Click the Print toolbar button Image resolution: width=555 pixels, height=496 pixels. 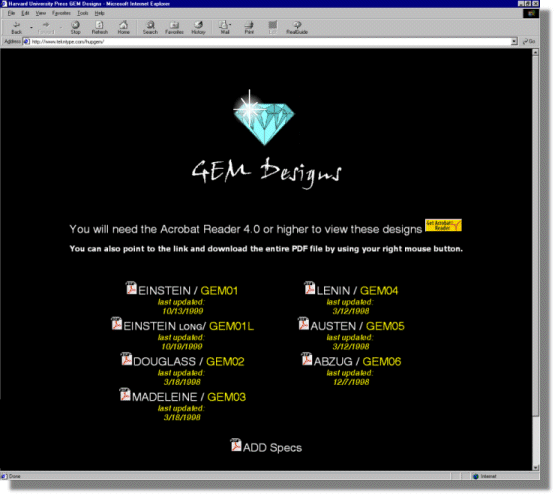point(249,27)
